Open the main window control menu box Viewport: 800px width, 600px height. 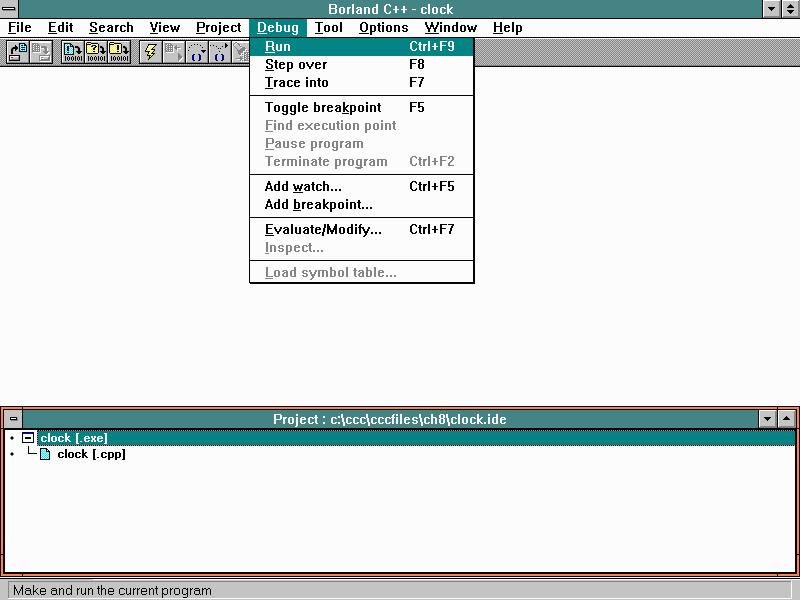[8, 8]
